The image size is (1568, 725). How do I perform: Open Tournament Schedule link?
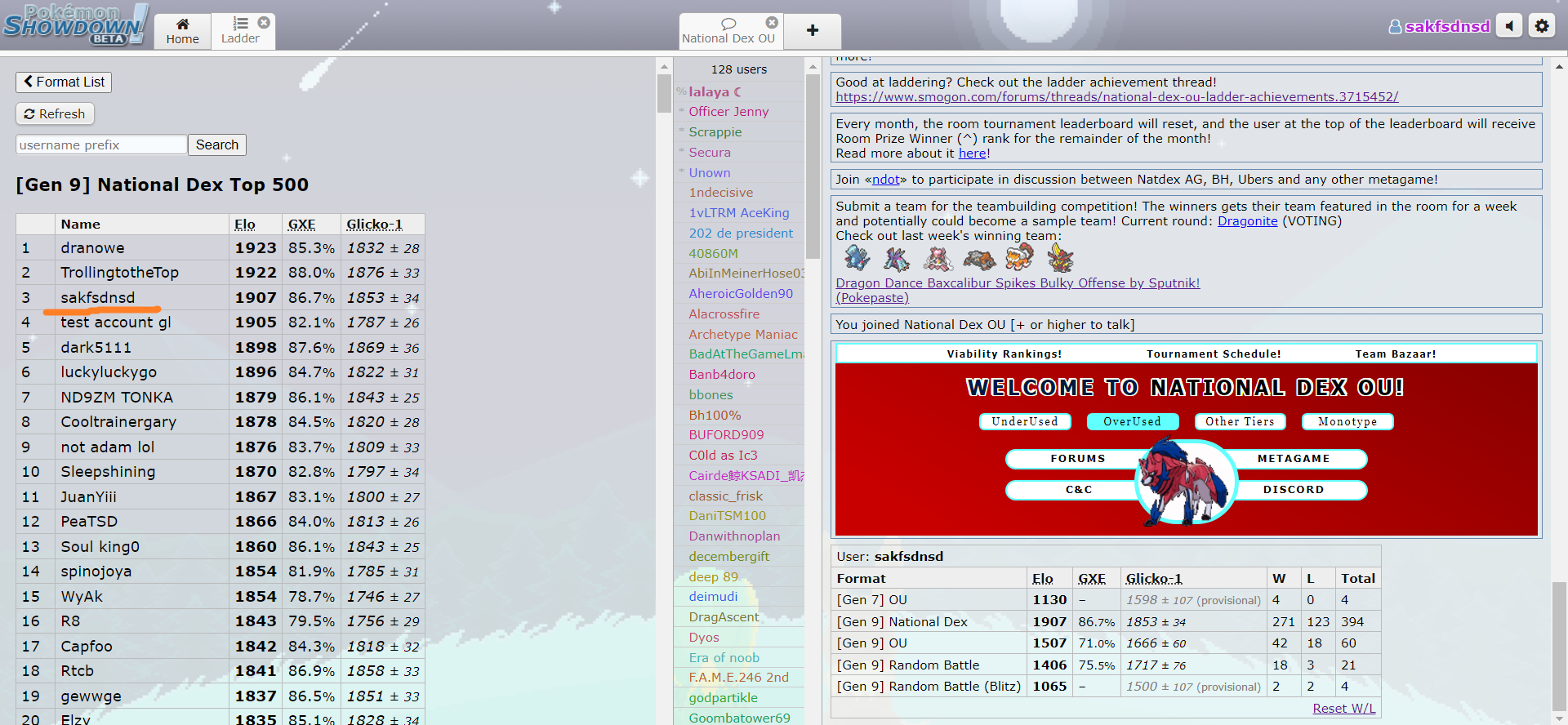[1214, 354]
